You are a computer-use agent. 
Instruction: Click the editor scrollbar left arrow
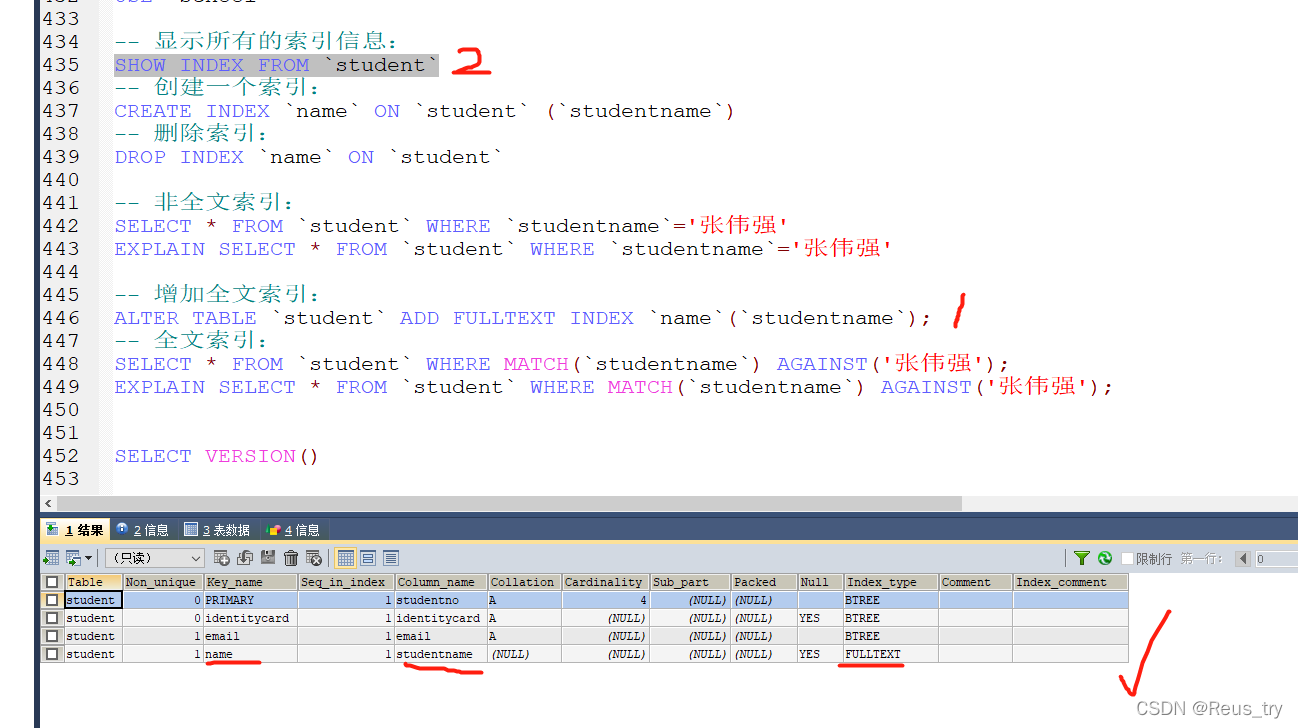48,503
